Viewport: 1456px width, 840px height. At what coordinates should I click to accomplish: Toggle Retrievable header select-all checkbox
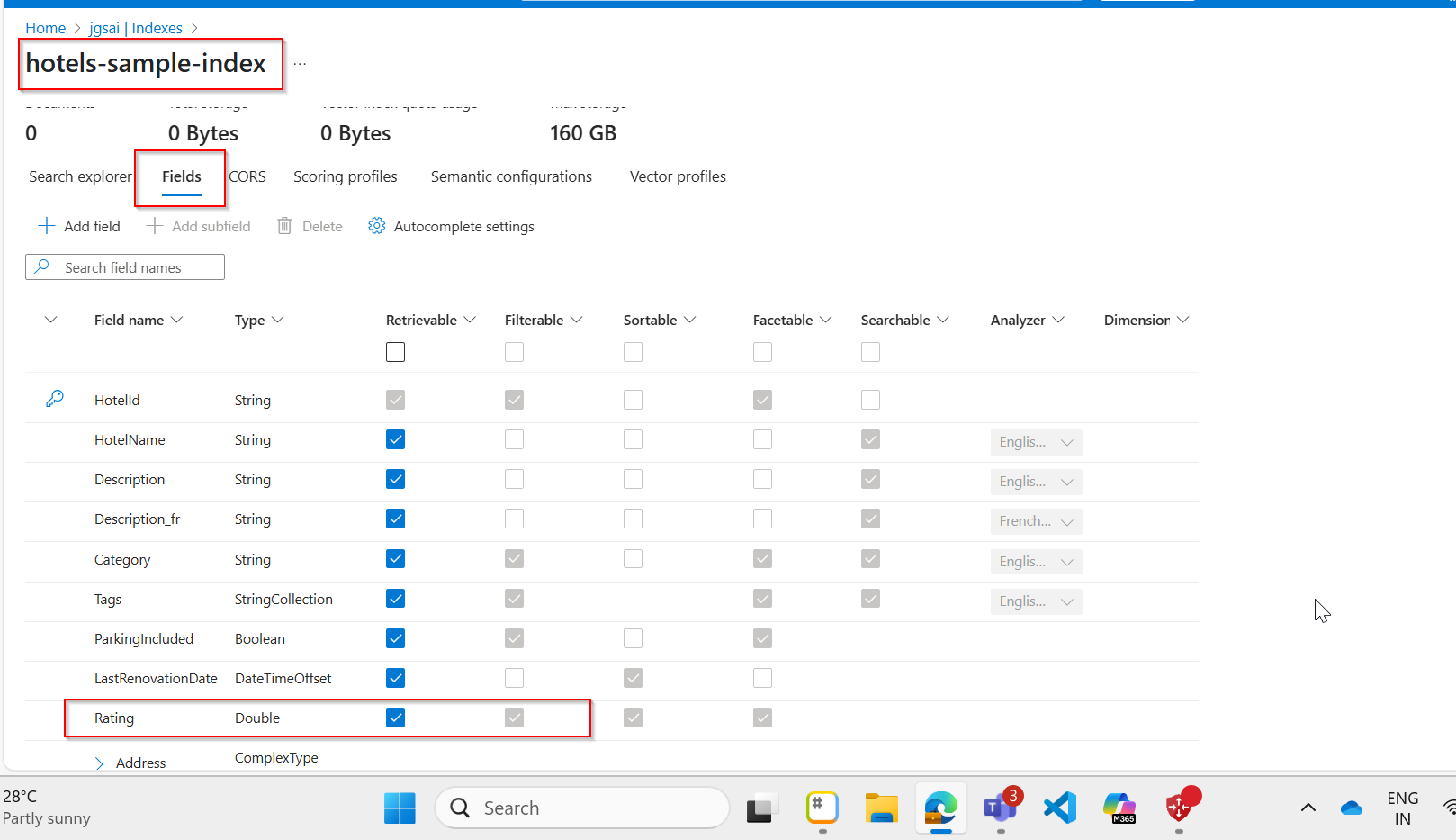(395, 352)
